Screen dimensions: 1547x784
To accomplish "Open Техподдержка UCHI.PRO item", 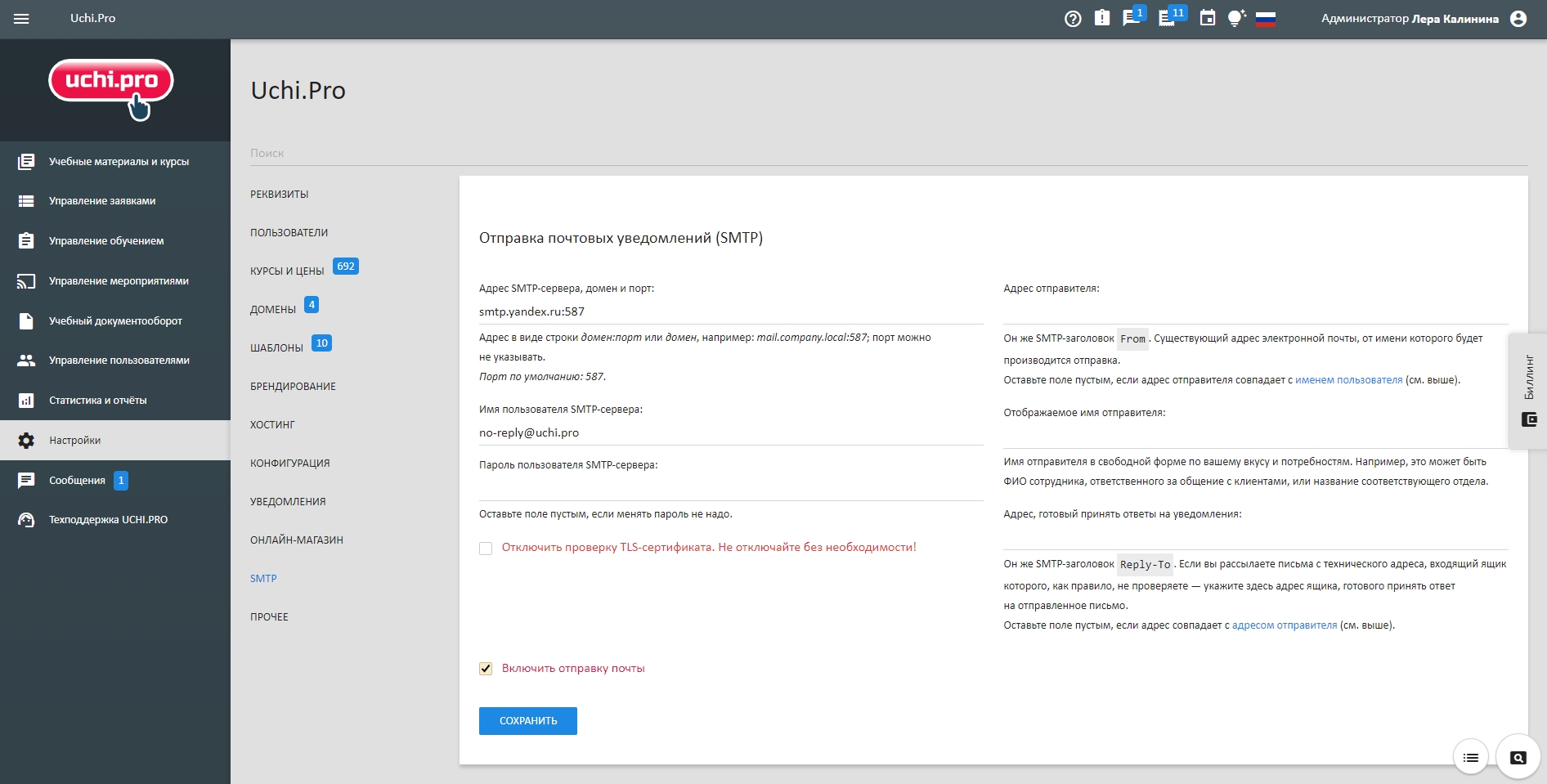I will point(115,520).
